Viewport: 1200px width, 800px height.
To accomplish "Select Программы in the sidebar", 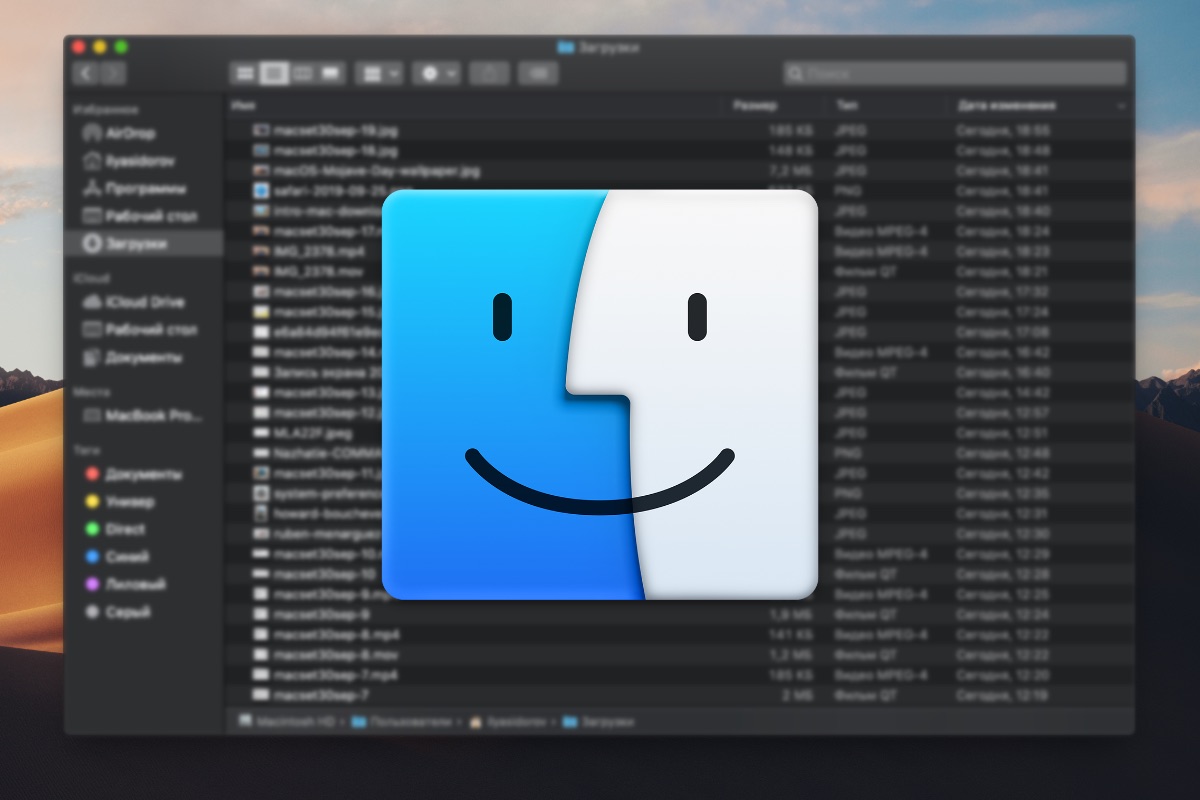I will (x=144, y=188).
